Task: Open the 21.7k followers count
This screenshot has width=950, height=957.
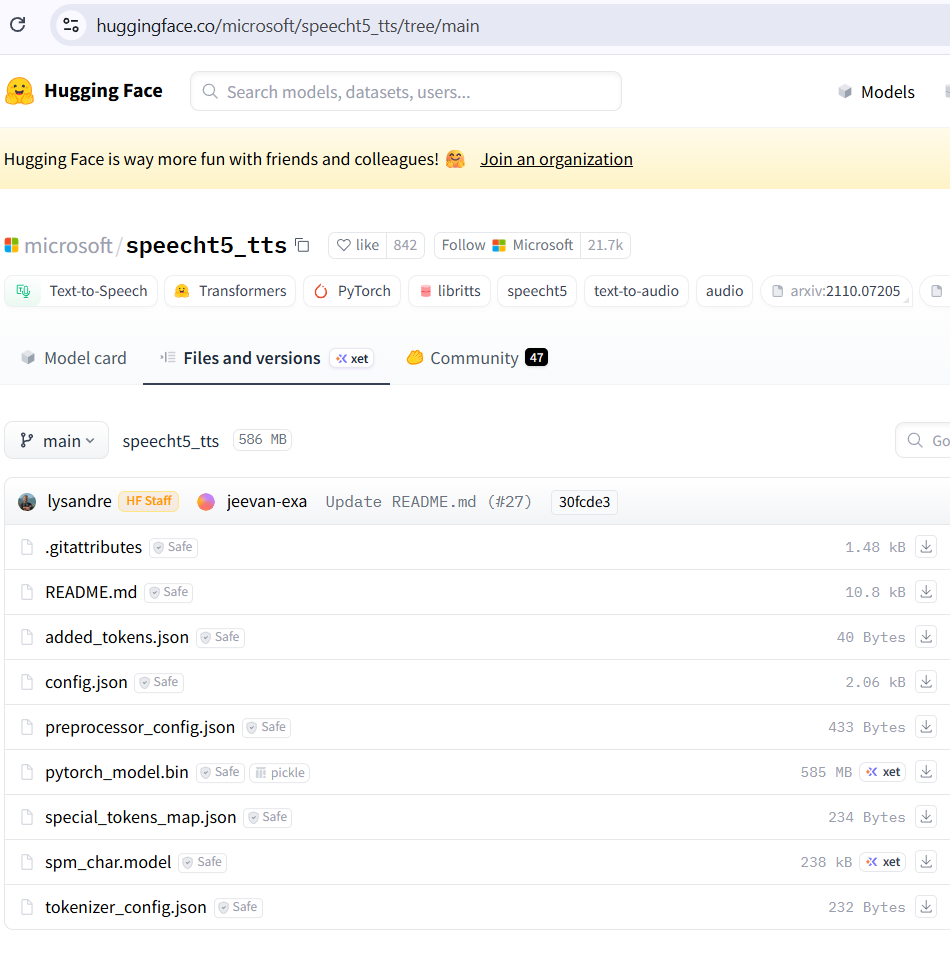Action: coord(605,245)
